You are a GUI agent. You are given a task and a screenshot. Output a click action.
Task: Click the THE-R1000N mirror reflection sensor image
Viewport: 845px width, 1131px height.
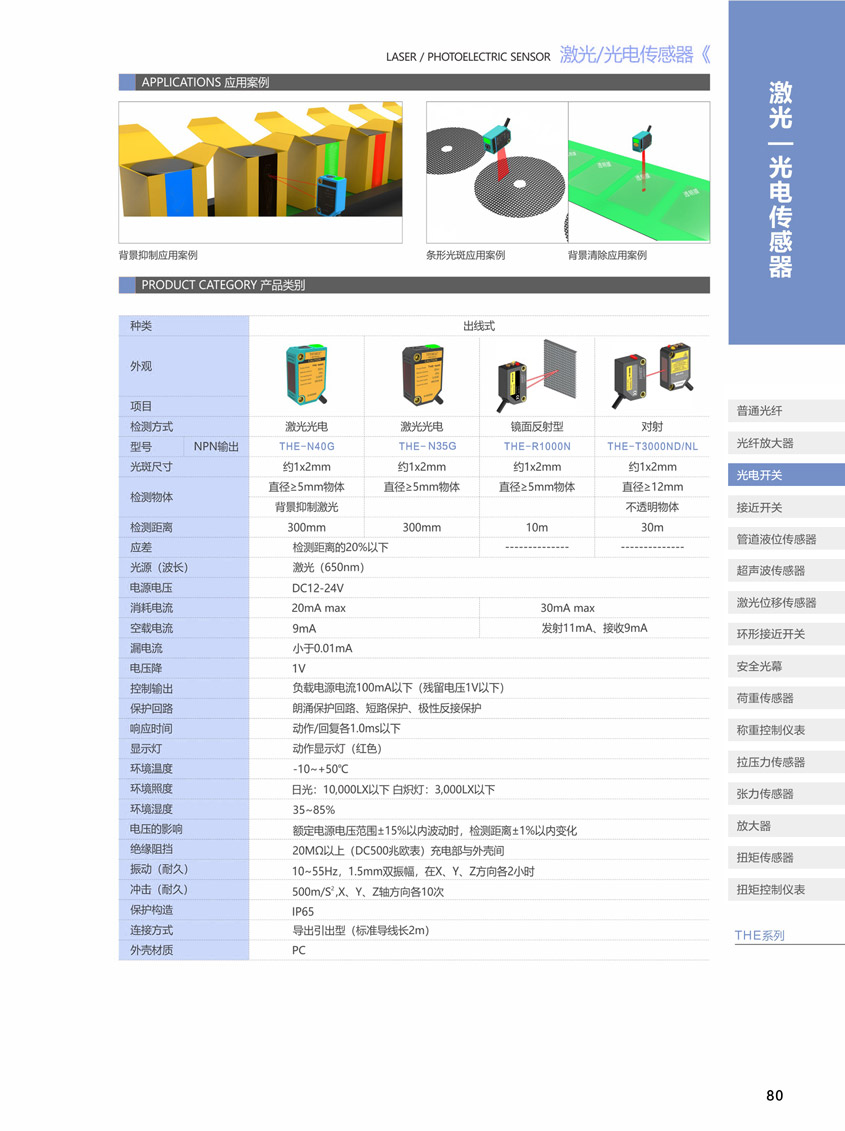tap(536, 369)
